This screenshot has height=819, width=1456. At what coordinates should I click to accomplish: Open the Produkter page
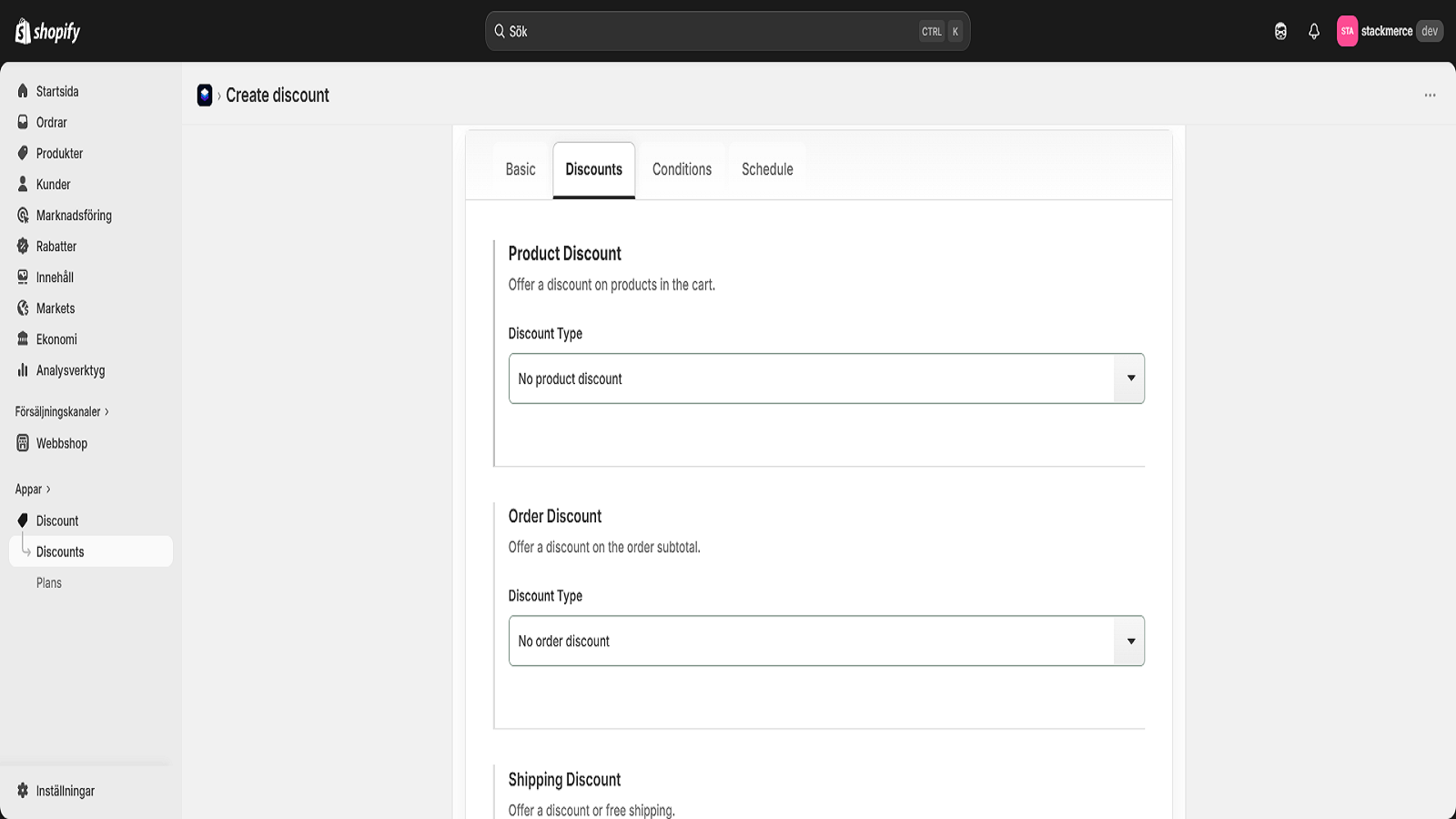pyautogui.click(x=60, y=153)
